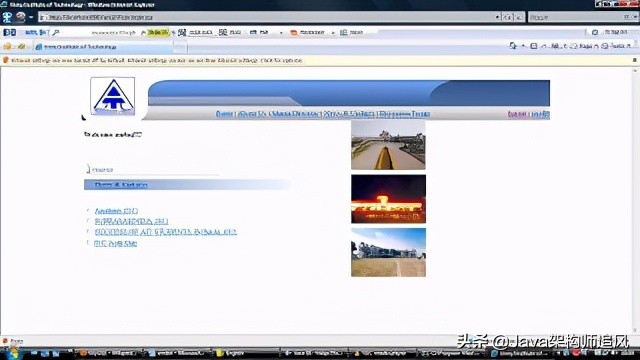Open the recent pages dropdown beside navigation arrows
Image resolution: width=640 pixels, height=360 pixels.
point(31,18)
